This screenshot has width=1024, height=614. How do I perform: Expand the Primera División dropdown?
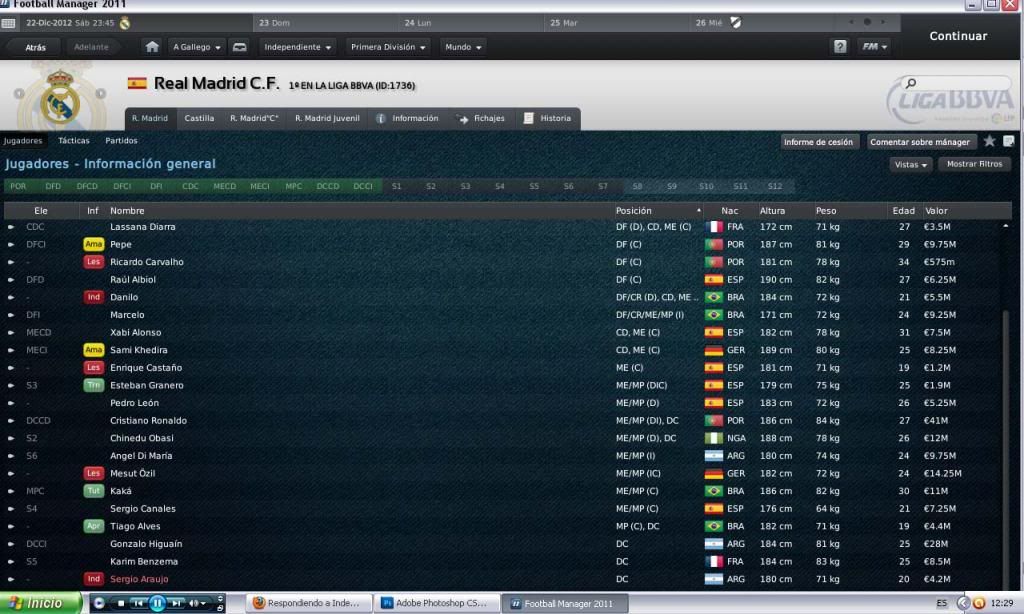(388, 47)
